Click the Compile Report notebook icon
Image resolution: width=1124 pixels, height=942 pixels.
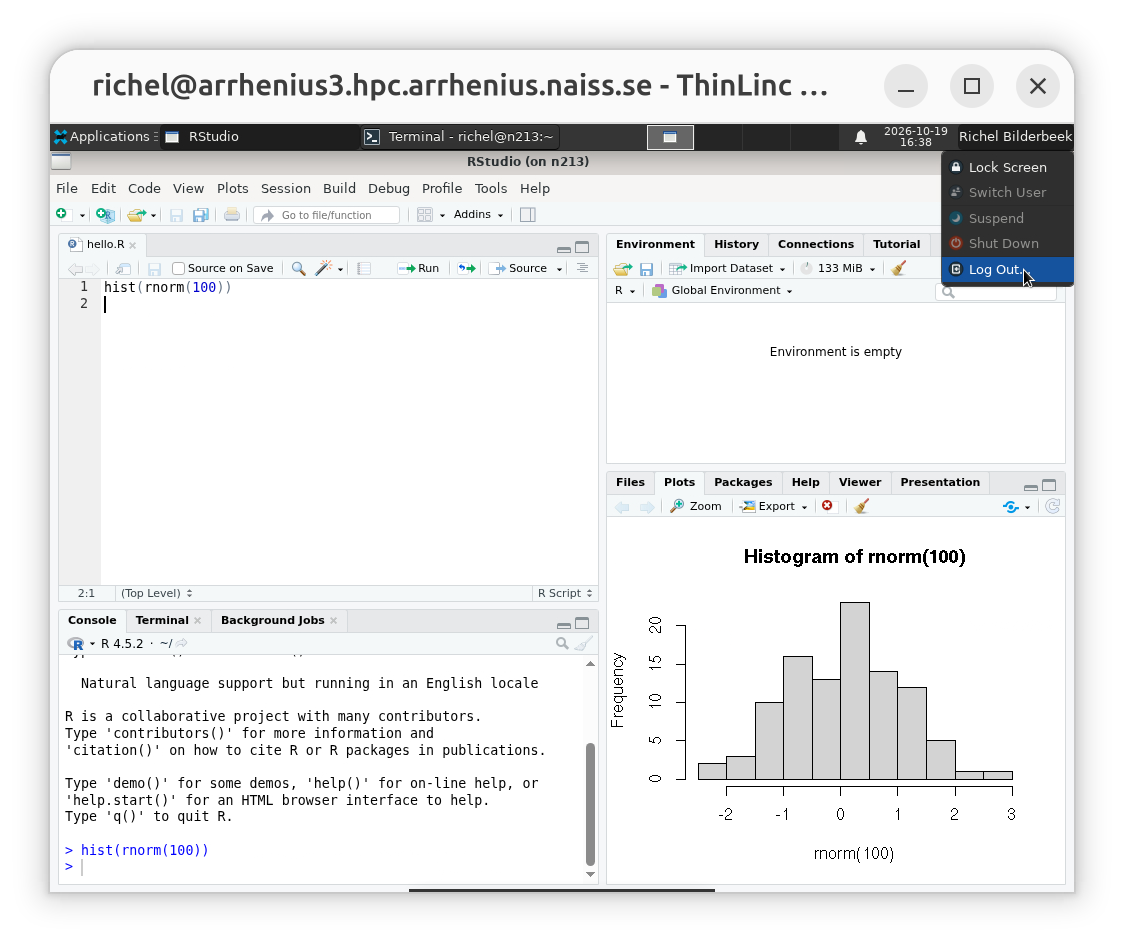[x=364, y=268]
